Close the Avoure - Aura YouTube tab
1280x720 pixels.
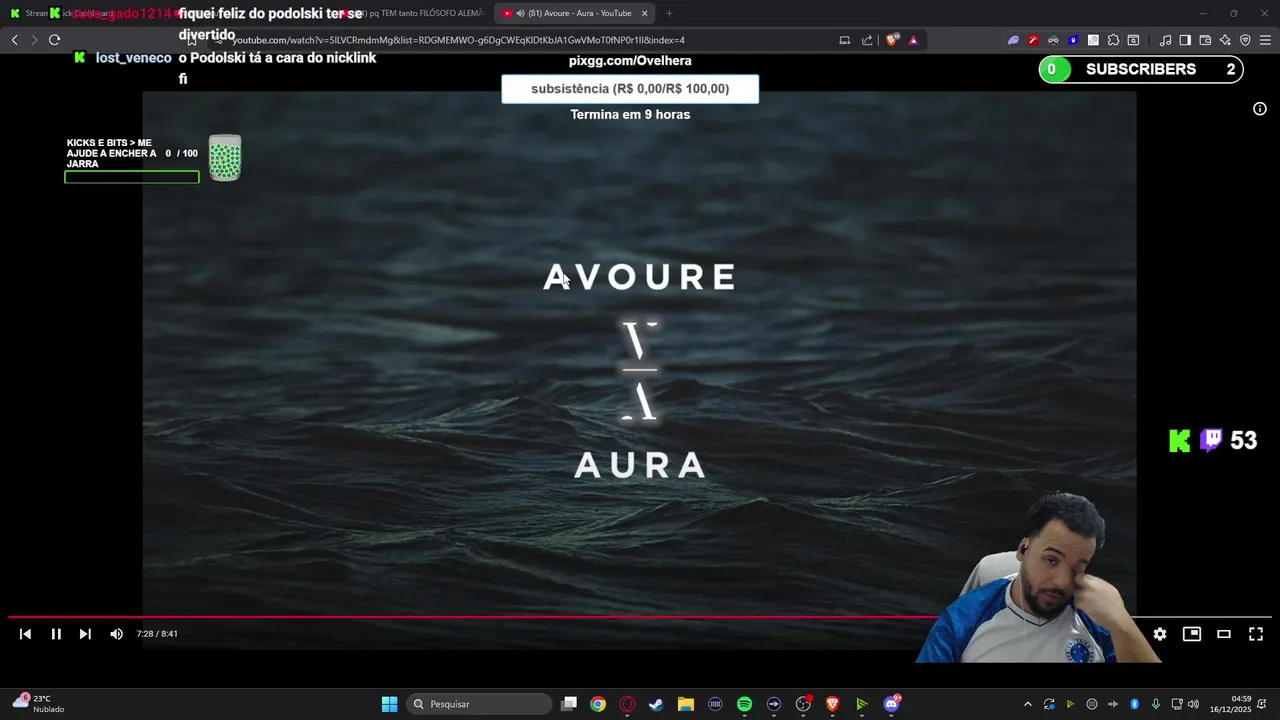[644, 13]
